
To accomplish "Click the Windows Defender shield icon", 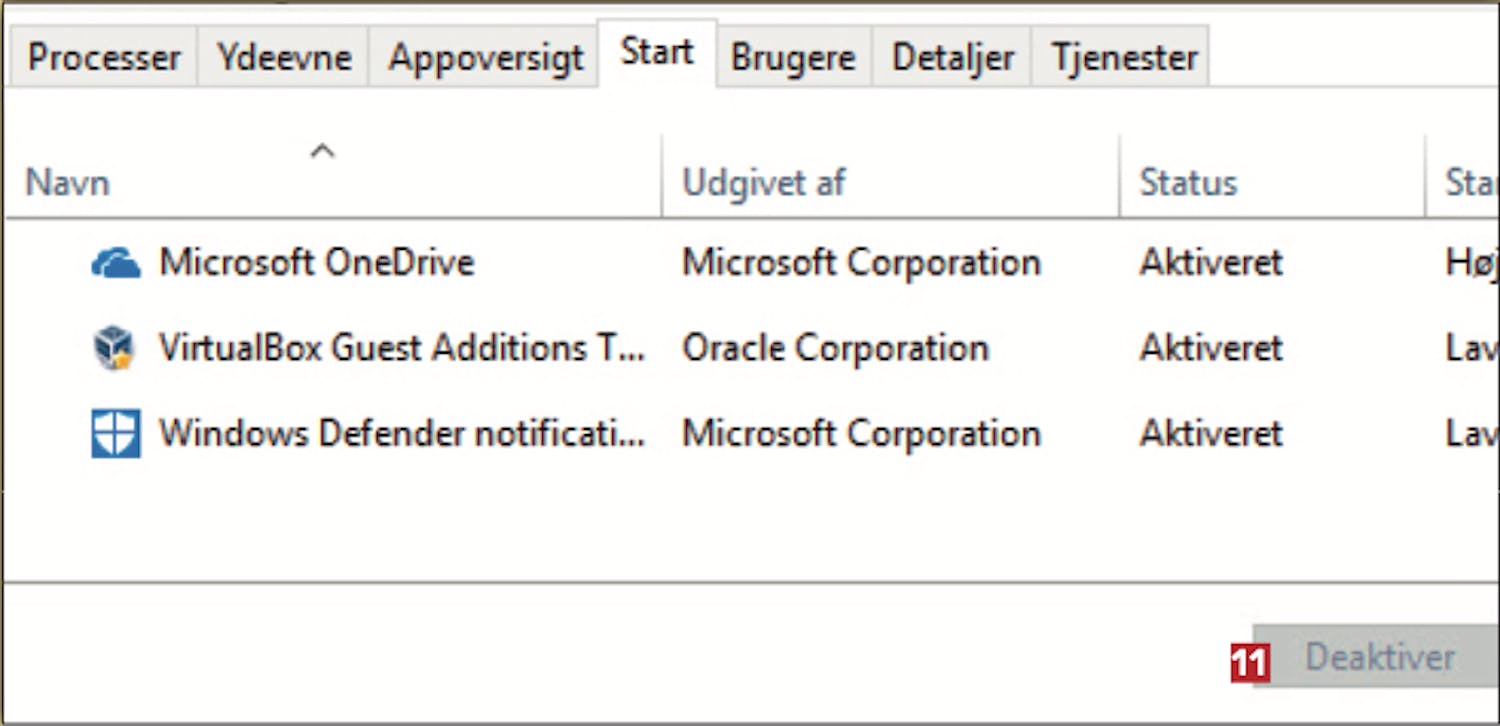I will [116, 434].
